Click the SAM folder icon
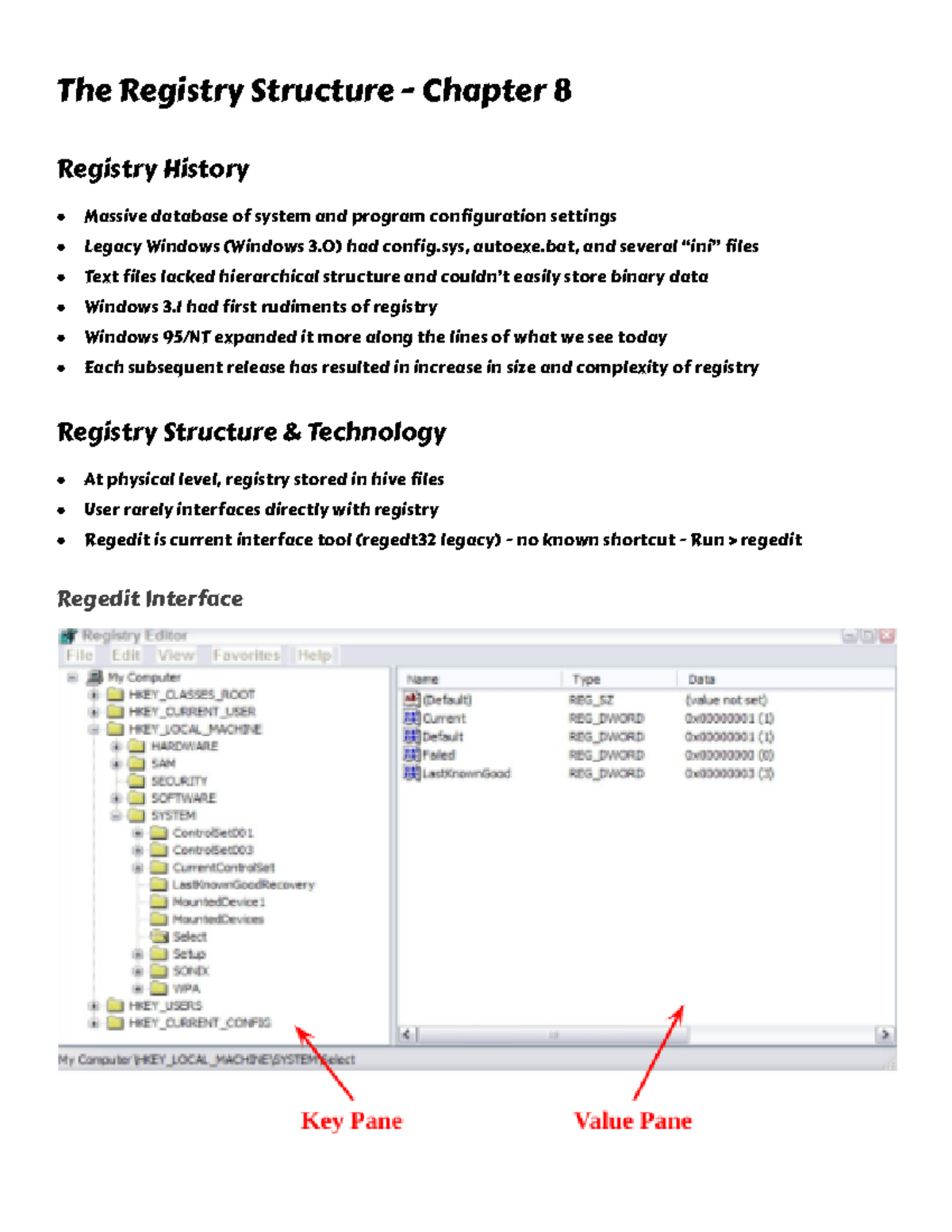Screen dimensions: 952x1232 tap(136, 763)
